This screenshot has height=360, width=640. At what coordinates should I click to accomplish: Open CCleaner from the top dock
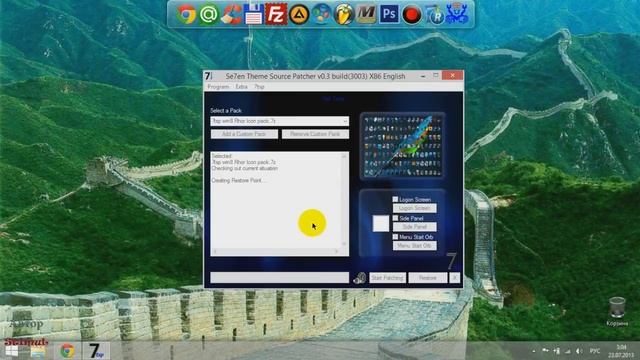(231, 15)
